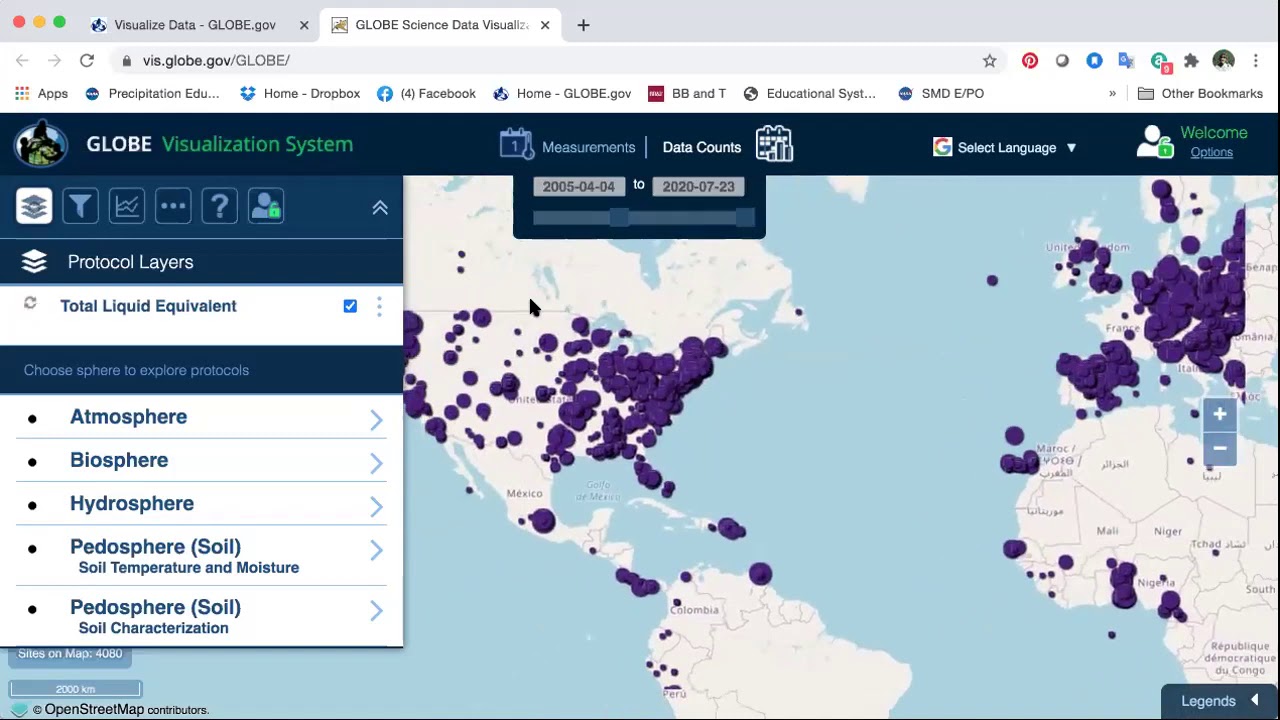Image resolution: width=1280 pixels, height=720 pixels.
Task: Click the Google G icon beside Select Language
Action: [x=942, y=147]
